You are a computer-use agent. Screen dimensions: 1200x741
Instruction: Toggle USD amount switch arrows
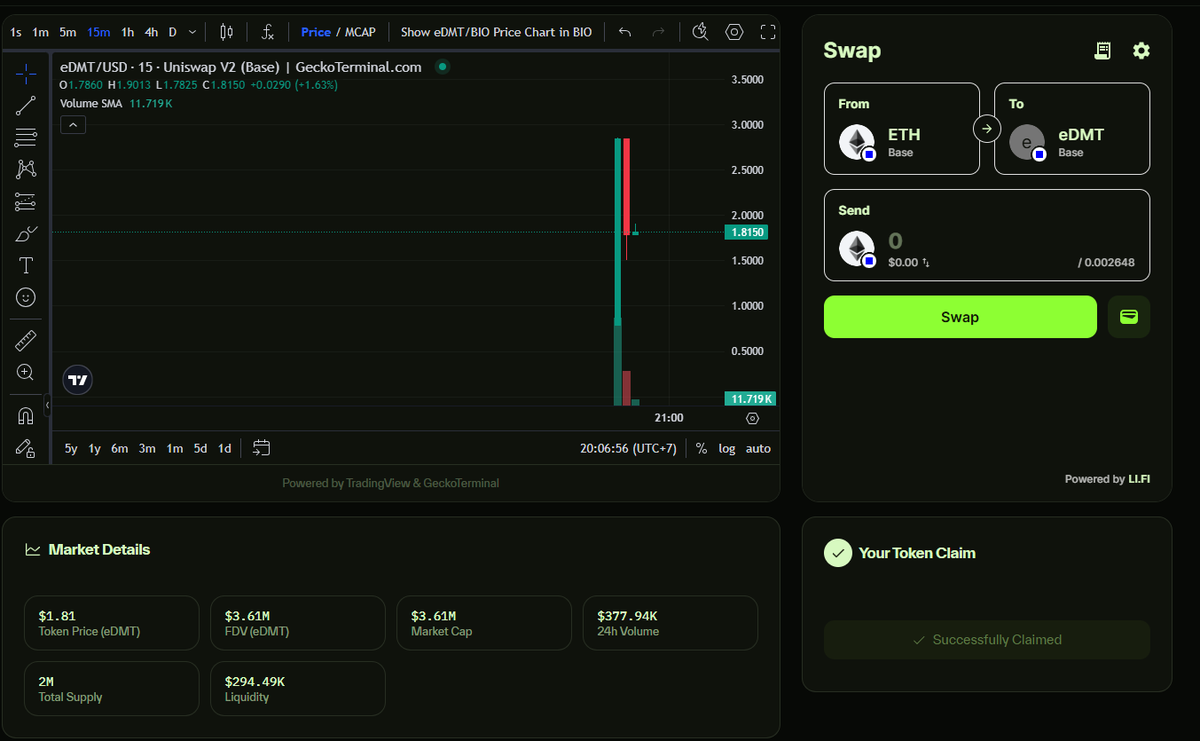(x=926, y=262)
